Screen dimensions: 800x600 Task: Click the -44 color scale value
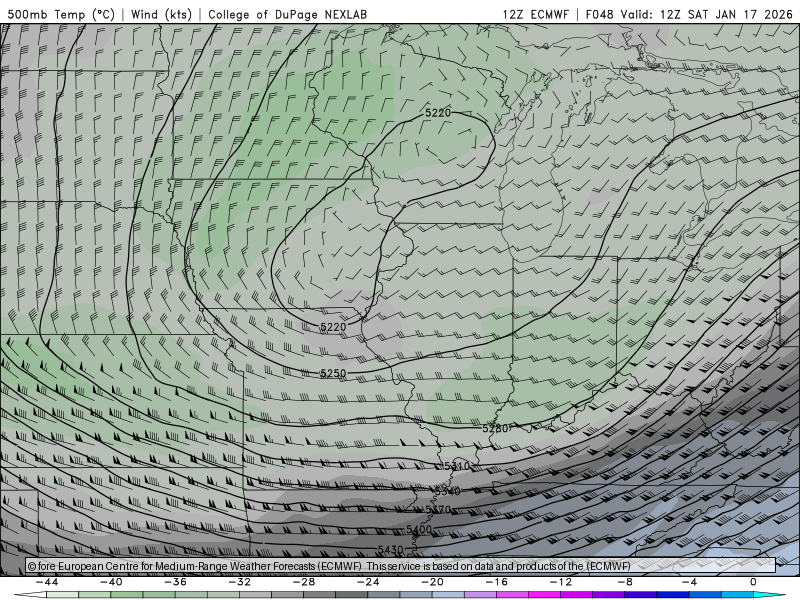[x=47, y=582]
